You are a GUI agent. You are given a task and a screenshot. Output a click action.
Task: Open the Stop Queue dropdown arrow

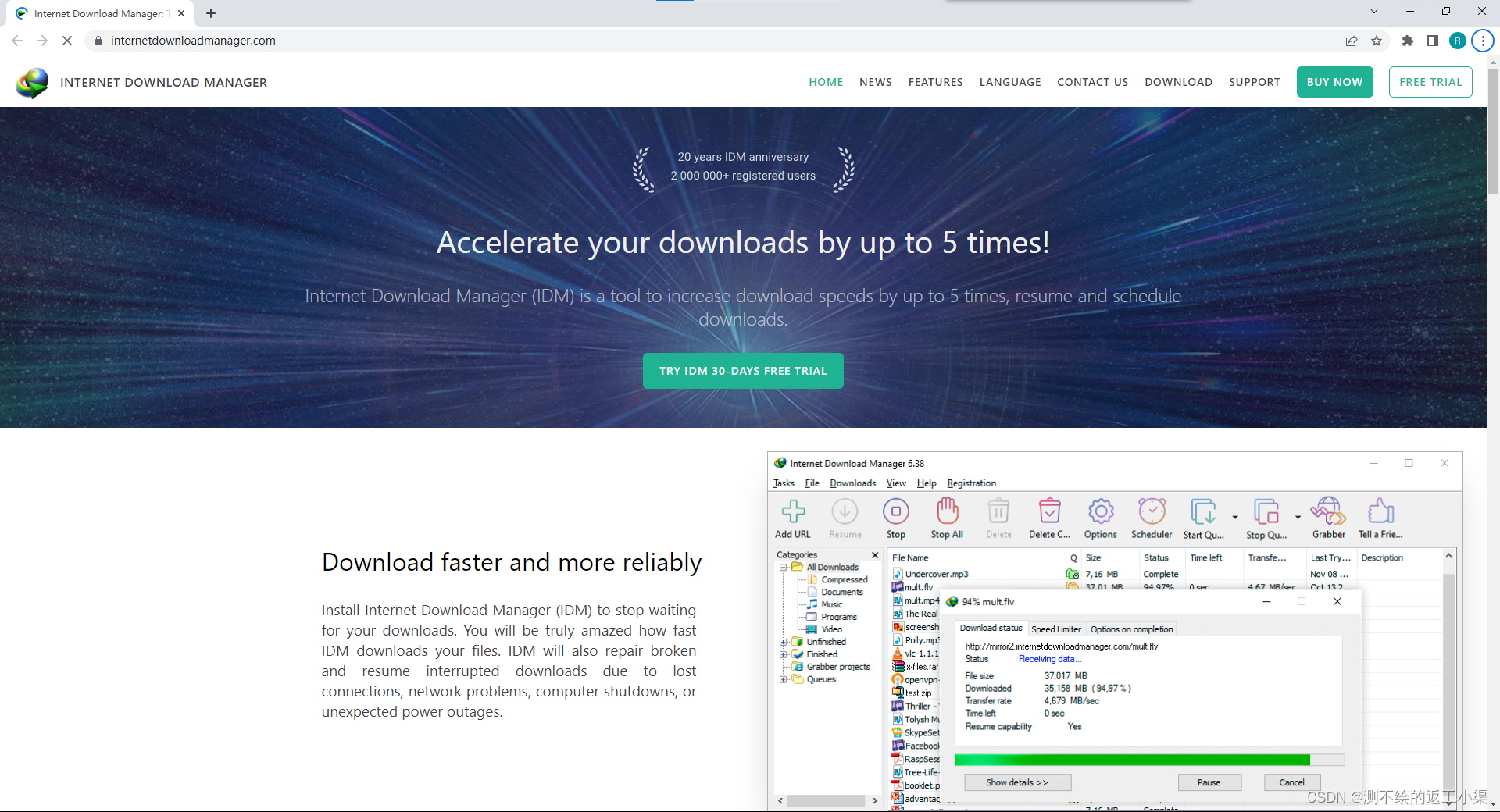(x=1298, y=517)
